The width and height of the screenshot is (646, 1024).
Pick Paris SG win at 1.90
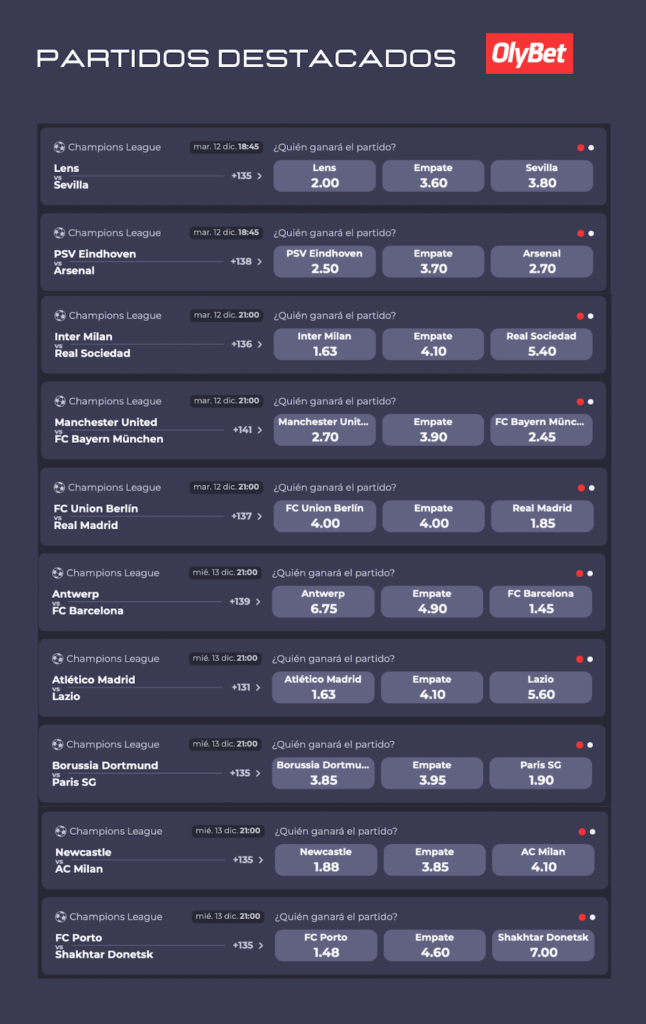(540, 773)
